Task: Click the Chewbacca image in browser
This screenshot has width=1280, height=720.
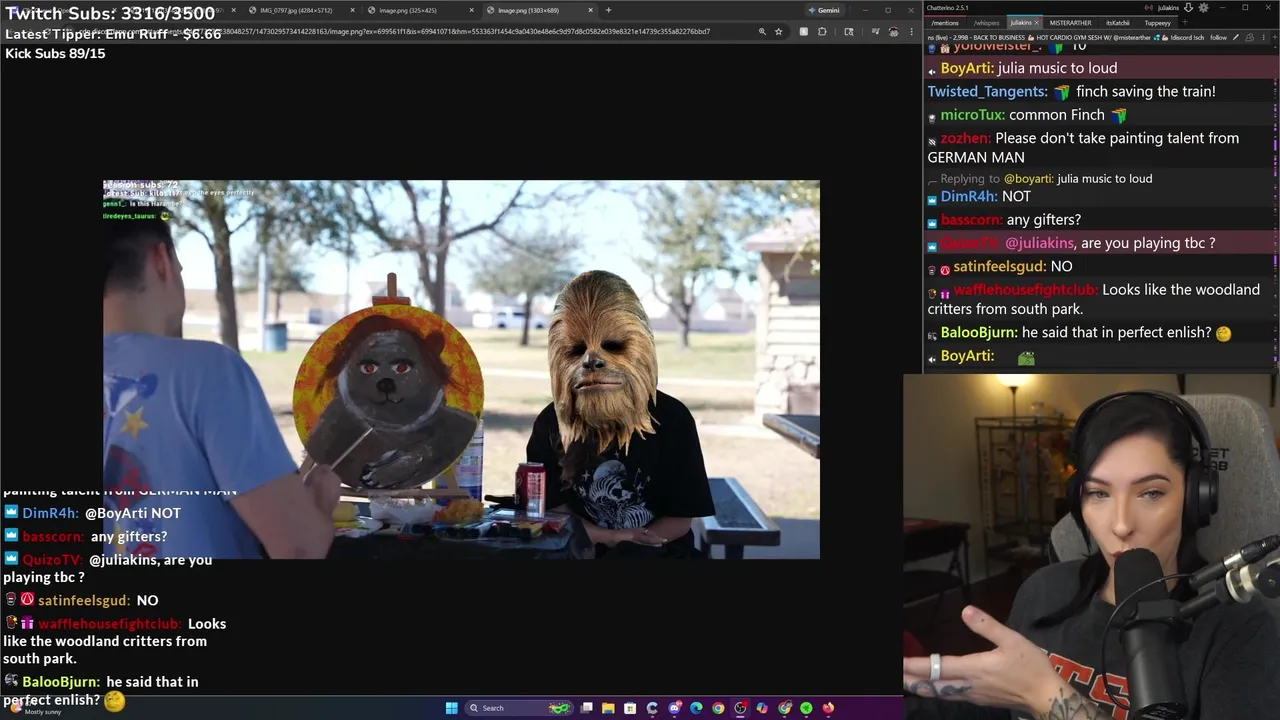Action: 461,369
